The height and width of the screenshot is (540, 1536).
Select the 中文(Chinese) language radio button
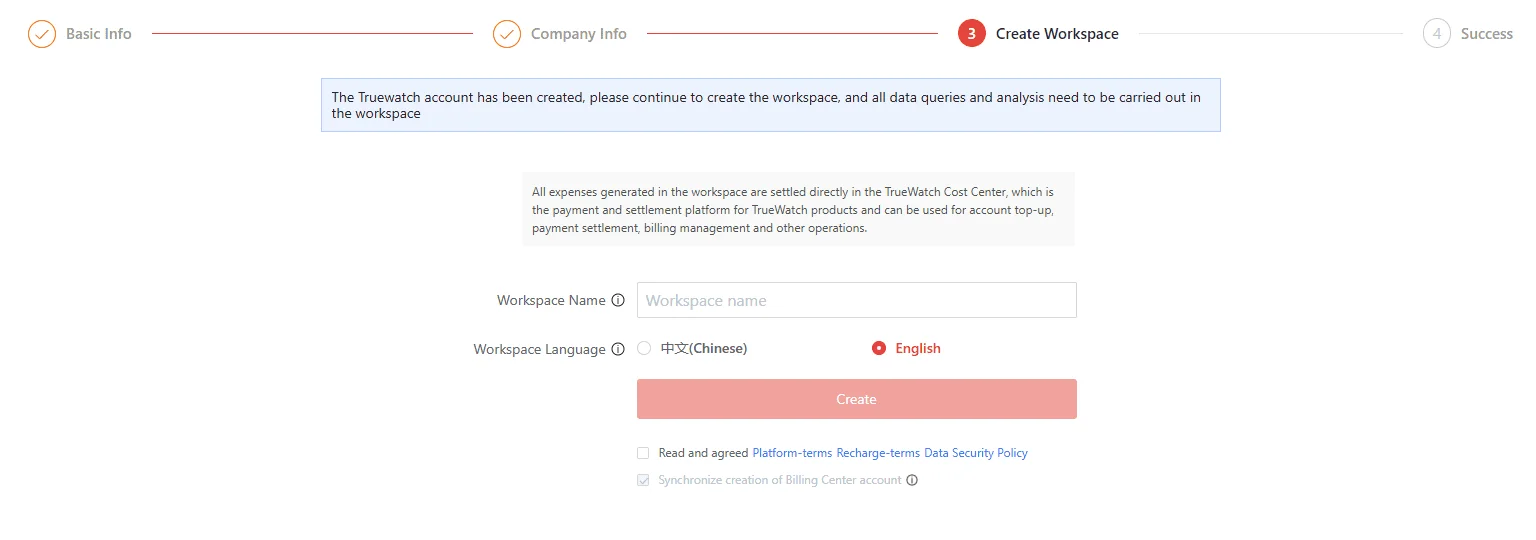(x=644, y=348)
